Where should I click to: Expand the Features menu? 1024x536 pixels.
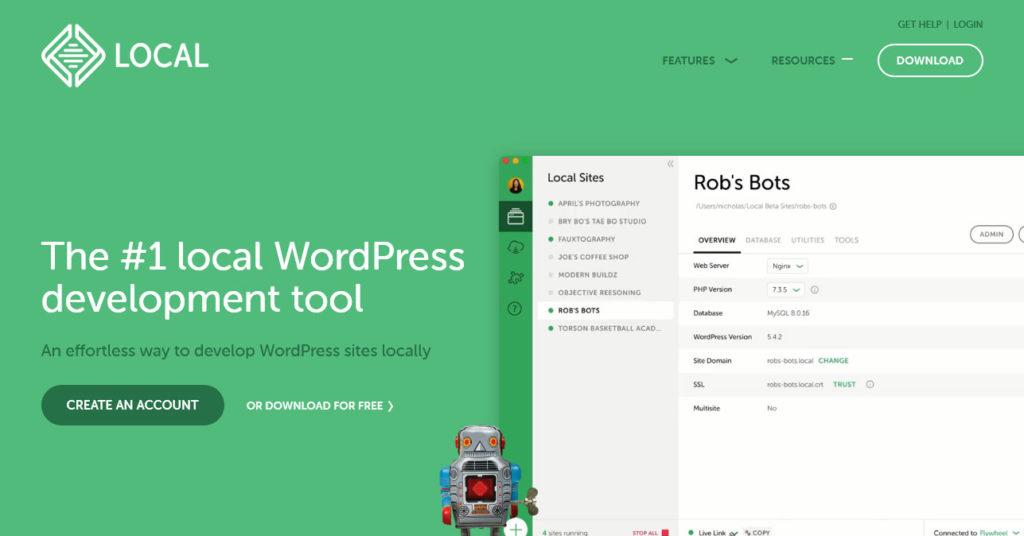(x=699, y=61)
